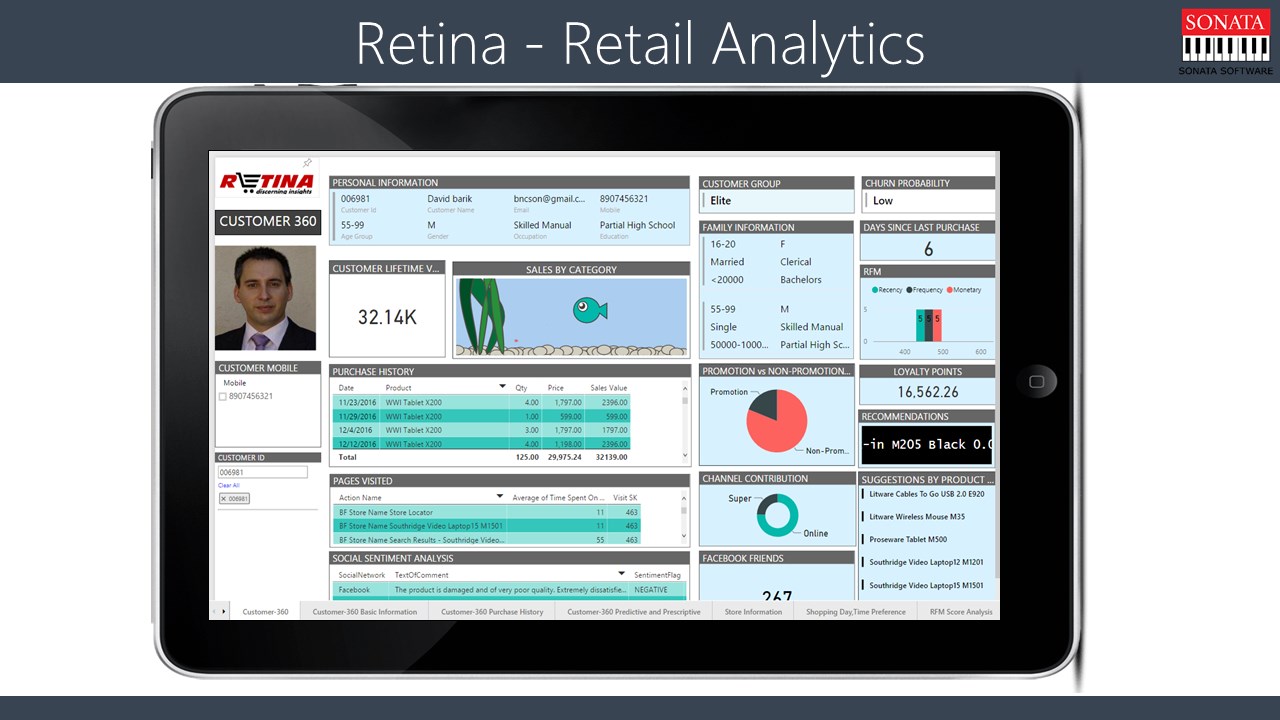This screenshot has width=1280, height=720.
Task: Open the RFM Score Analysis tab
Action: coord(959,611)
